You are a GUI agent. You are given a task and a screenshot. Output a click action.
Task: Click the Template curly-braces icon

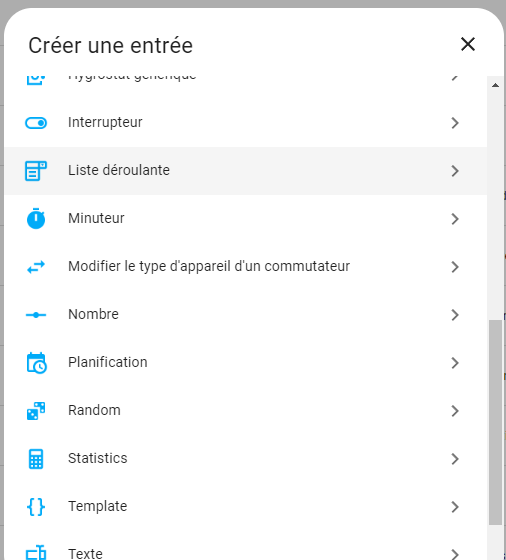coord(36,507)
